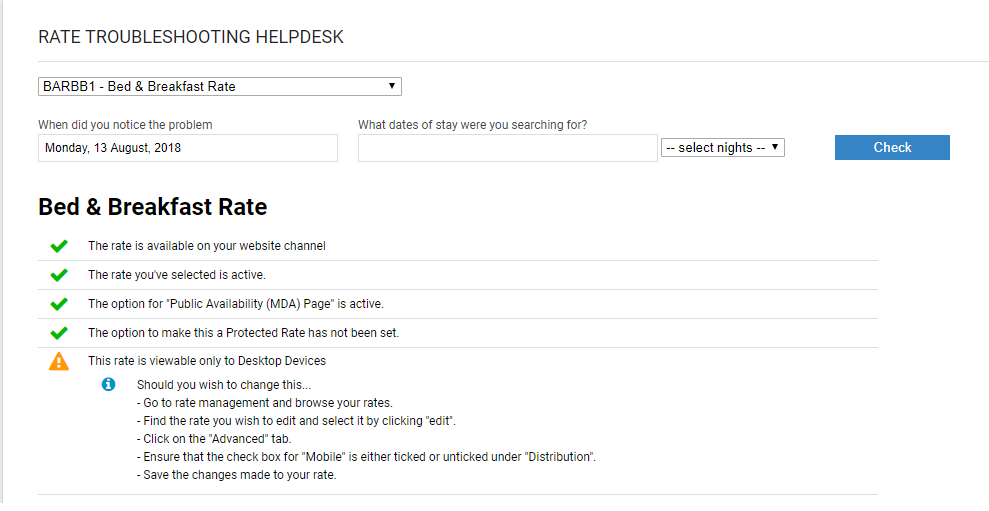
Task: Click green checkmark beside rate is active
Action: click(x=59, y=275)
